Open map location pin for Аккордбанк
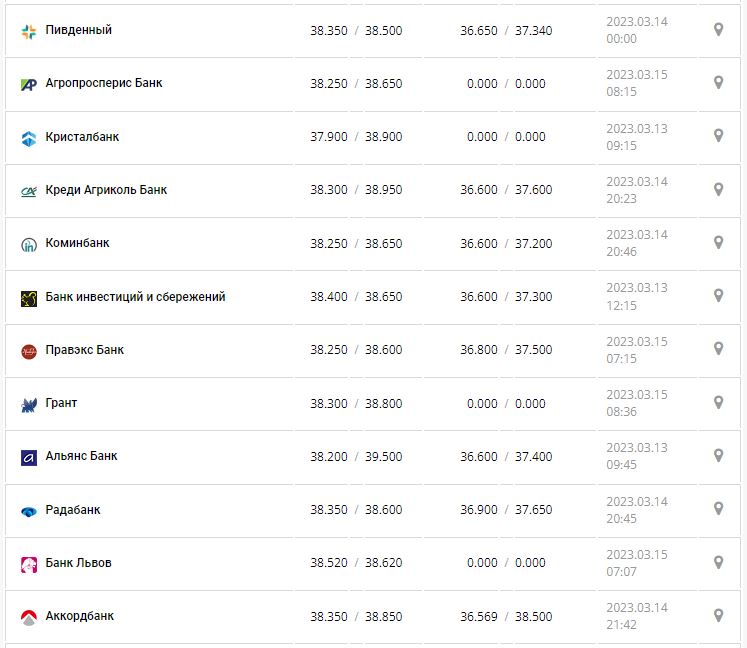Image resolution: width=747 pixels, height=648 pixels. 718,615
